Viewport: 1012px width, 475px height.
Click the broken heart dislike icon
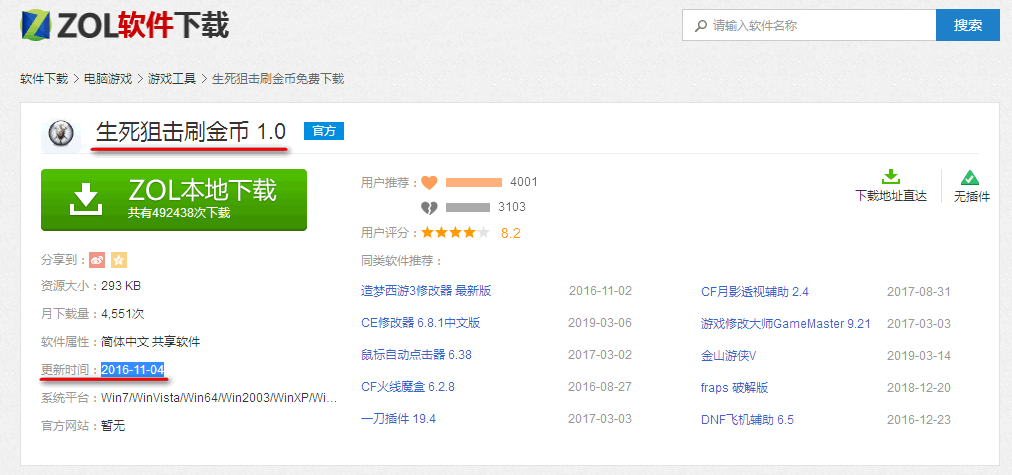pyautogui.click(x=429, y=208)
